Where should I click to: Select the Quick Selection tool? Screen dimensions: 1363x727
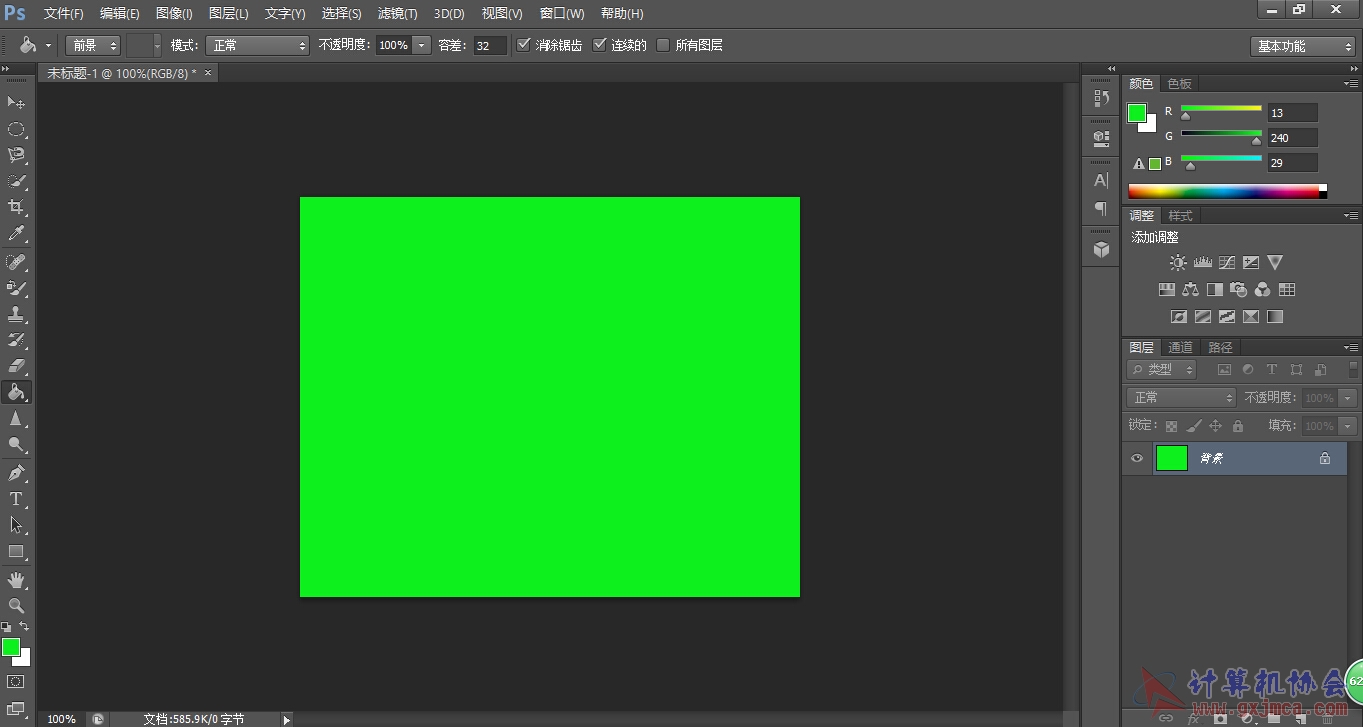click(16, 181)
